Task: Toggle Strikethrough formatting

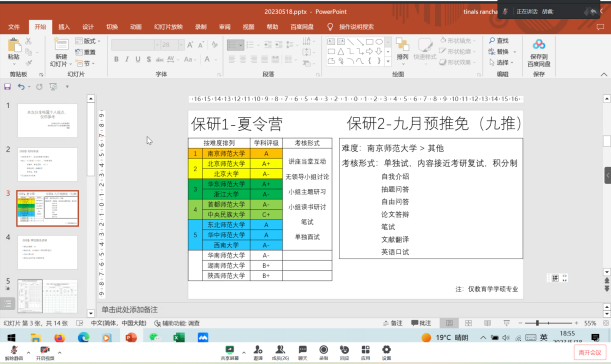Action: pyautogui.click(x=159, y=59)
